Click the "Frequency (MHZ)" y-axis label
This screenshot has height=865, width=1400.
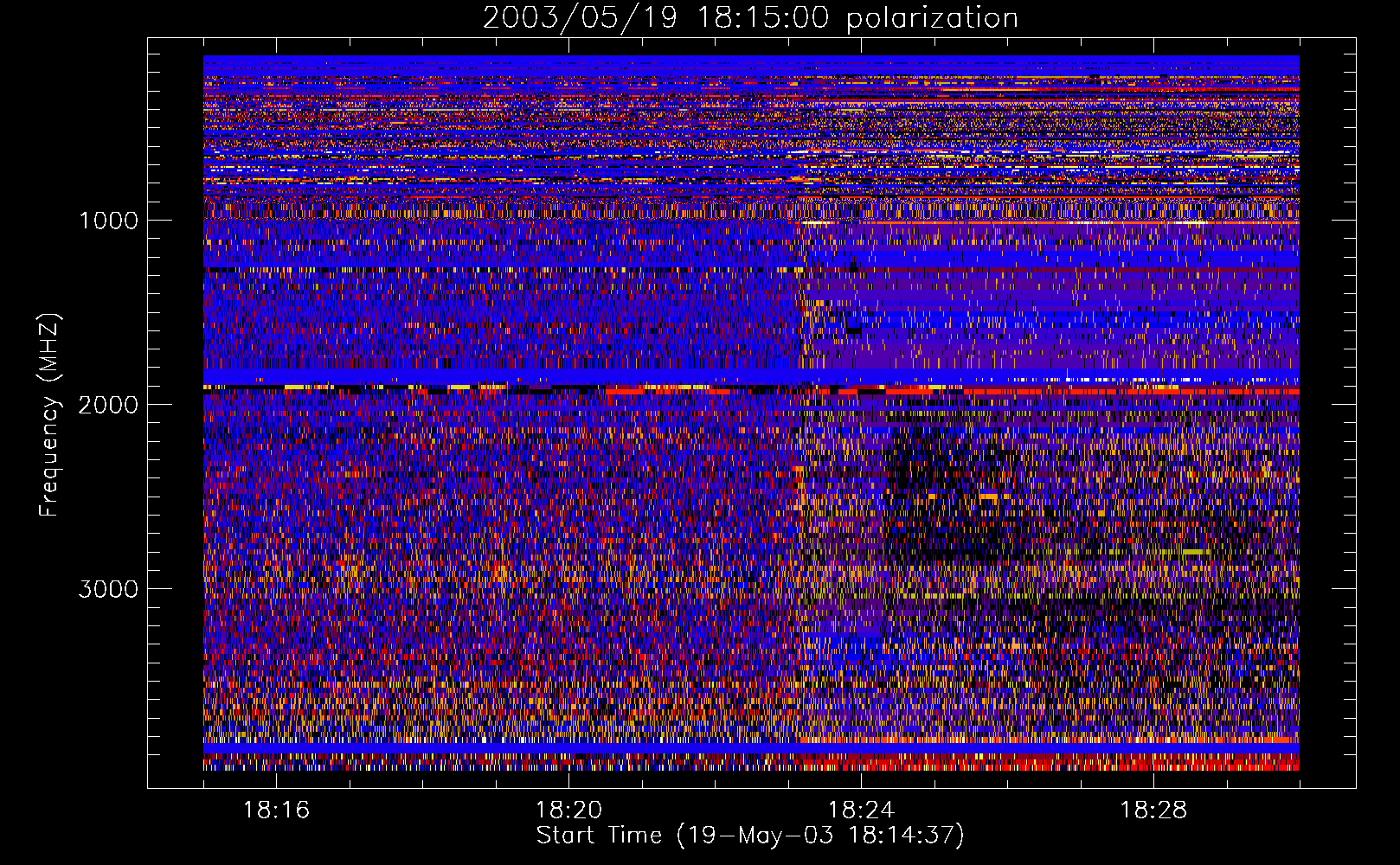49,415
